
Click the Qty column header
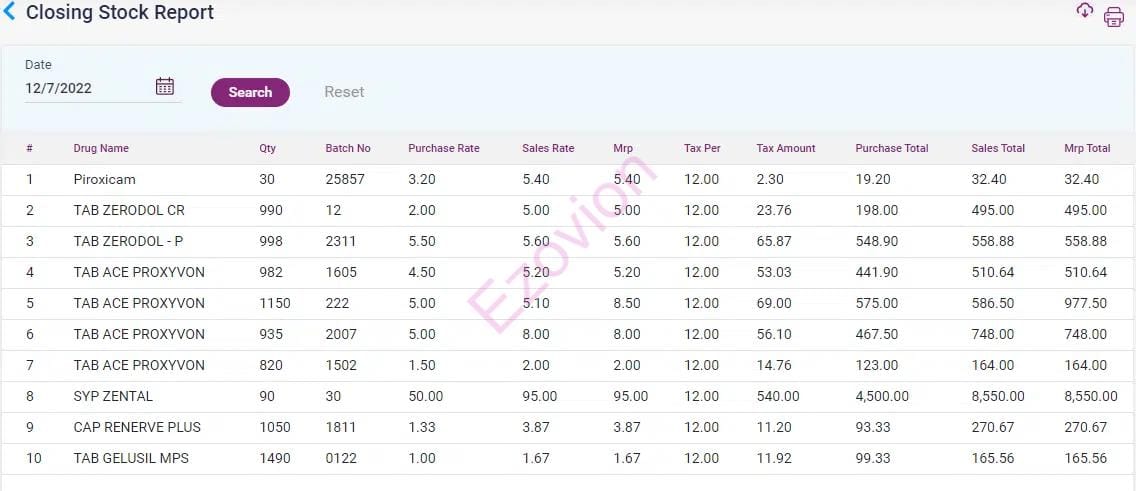click(267, 148)
